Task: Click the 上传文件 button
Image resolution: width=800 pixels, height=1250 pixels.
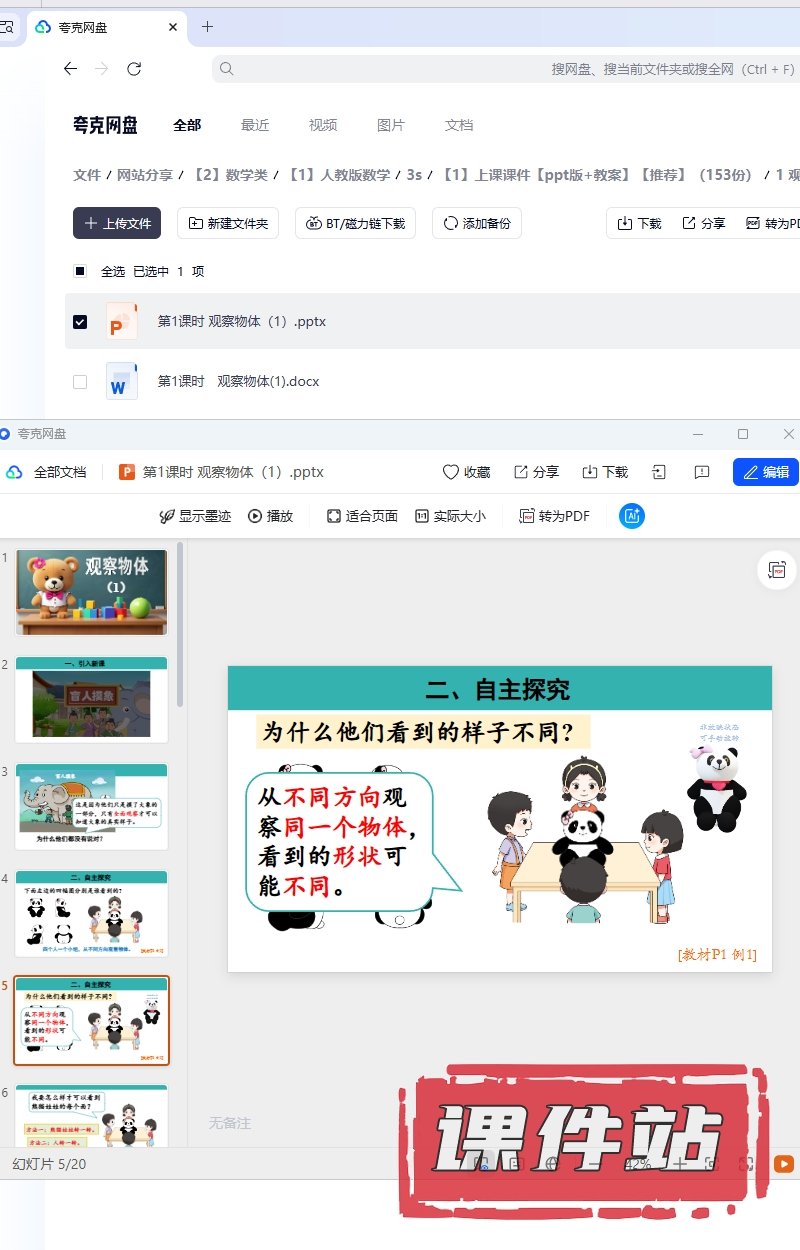Action: [x=117, y=223]
